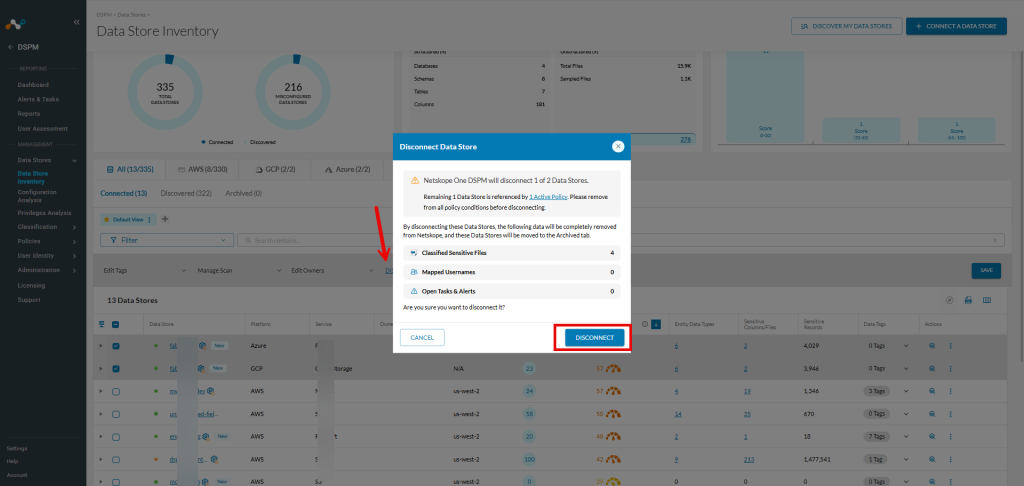
Task: Click the risk gauge icon scoring 48
Action: pyautogui.click(x=613, y=436)
